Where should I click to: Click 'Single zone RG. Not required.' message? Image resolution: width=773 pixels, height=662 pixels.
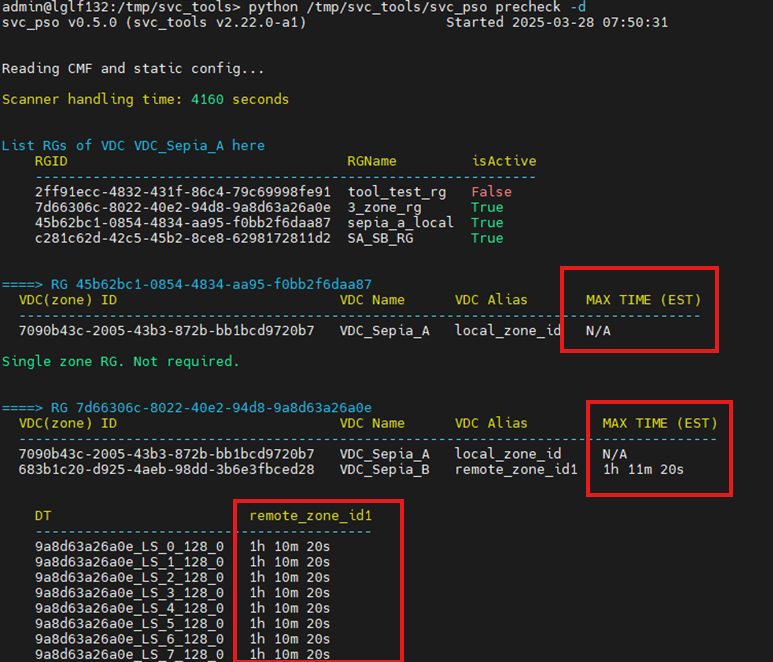120,361
